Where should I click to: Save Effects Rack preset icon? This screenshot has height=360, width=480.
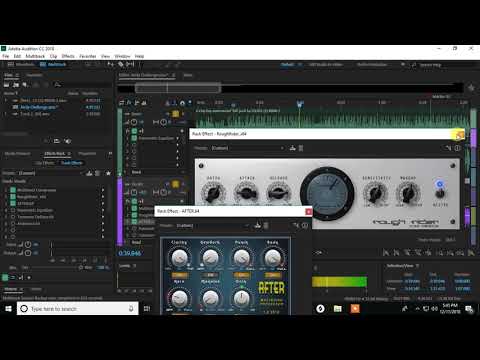pyautogui.click(x=89, y=173)
